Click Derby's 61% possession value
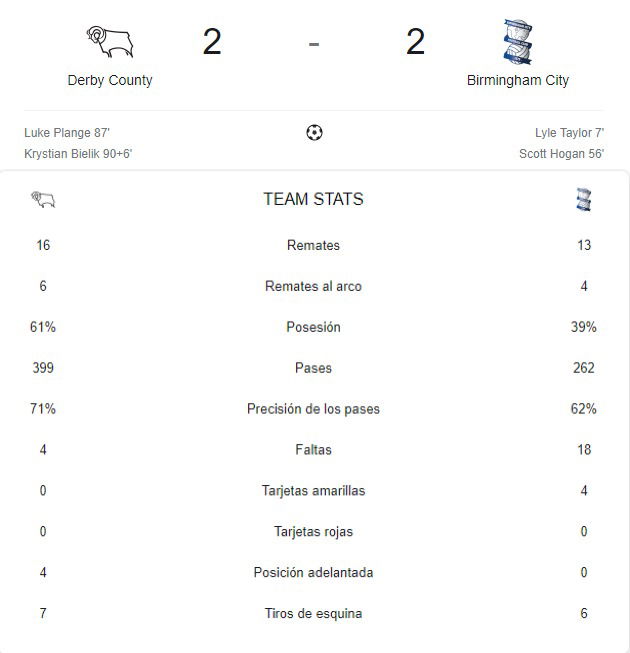The image size is (630, 653). [43, 327]
